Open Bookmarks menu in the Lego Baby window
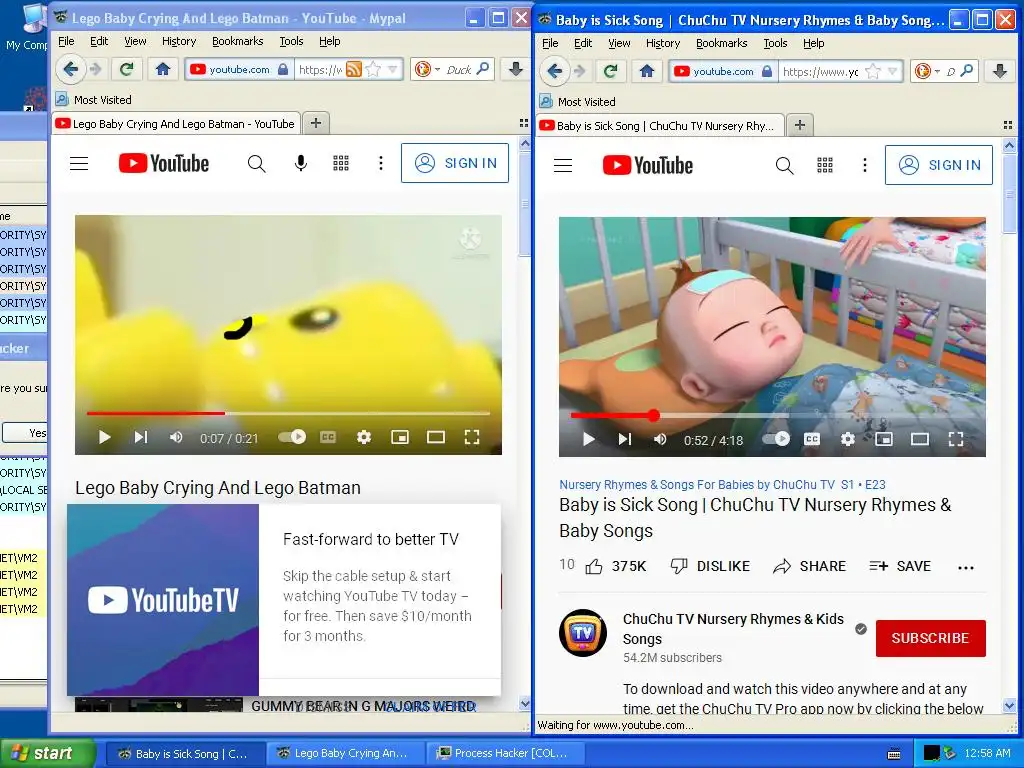This screenshot has width=1024, height=768. [x=237, y=41]
